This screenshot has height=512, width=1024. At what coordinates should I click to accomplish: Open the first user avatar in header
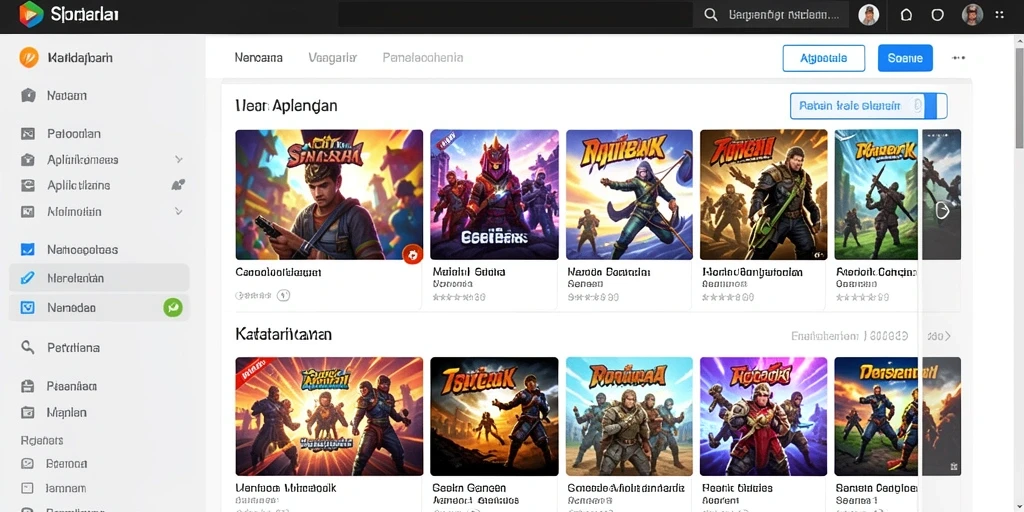(869, 15)
